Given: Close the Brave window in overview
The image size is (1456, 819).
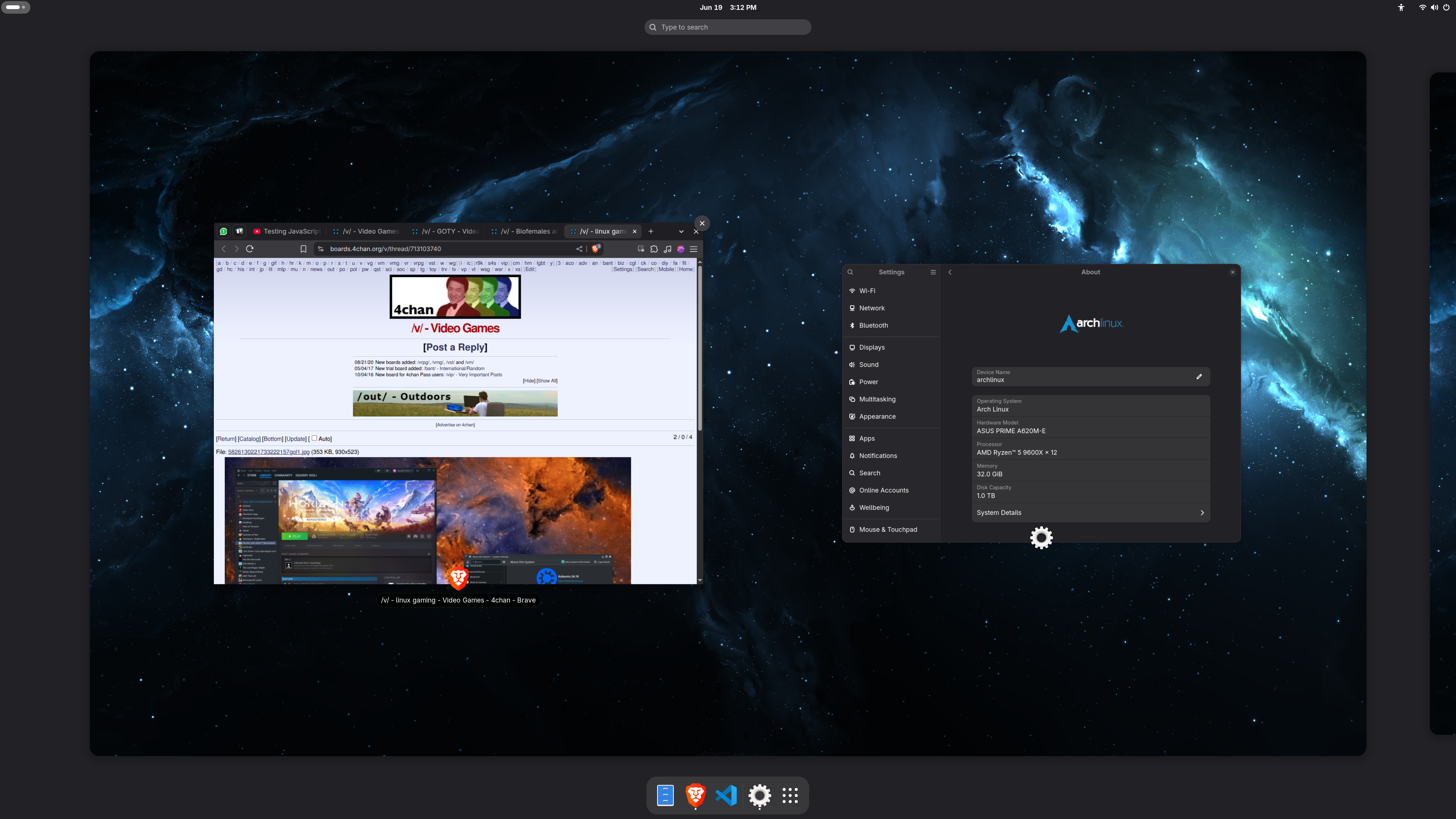Looking at the screenshot, I should [x=702, y=223].
